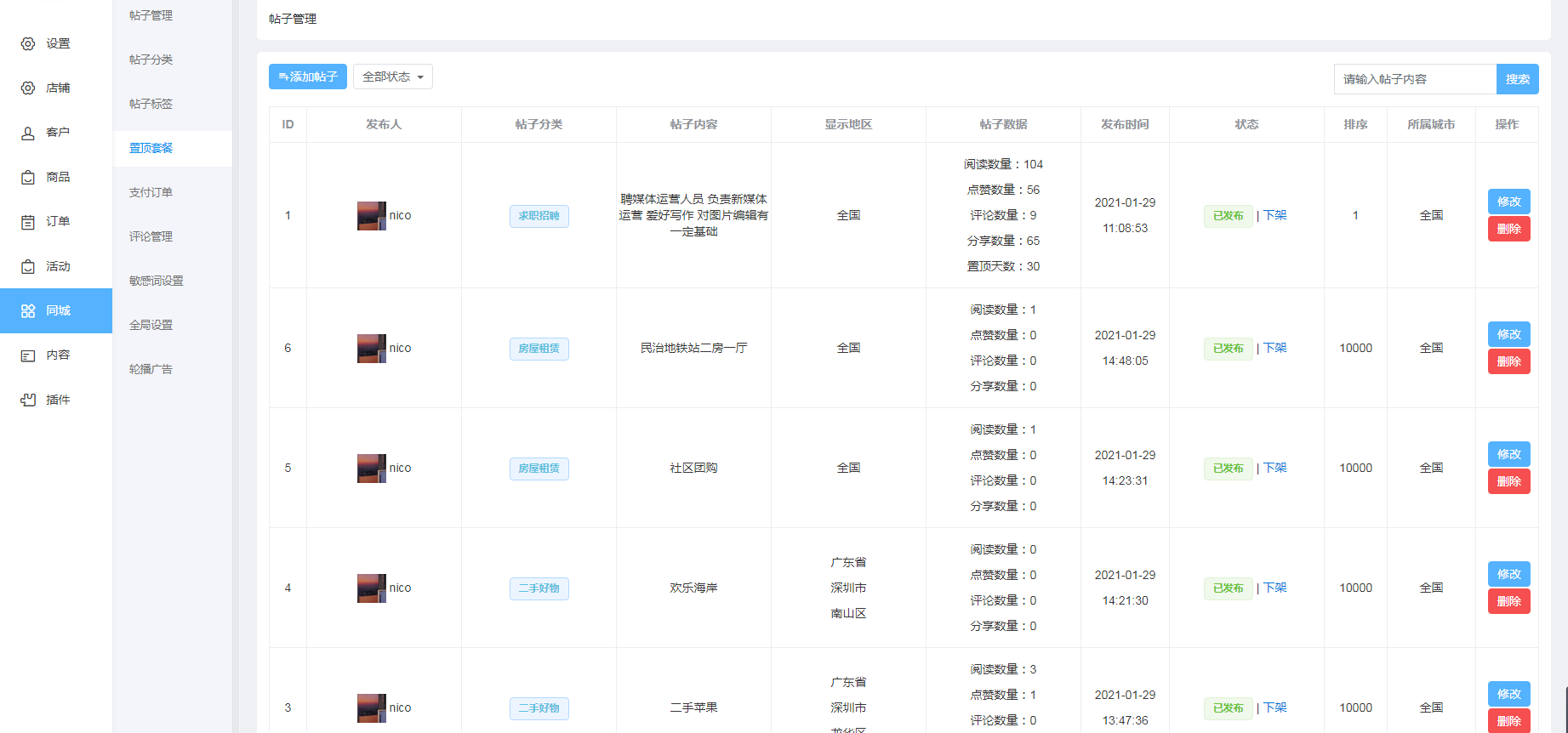Image resolution: width=1568 pixels, height=733 pixels.
Task: Select 敏感词设置 in the submenu
Action: coord(156,281)
